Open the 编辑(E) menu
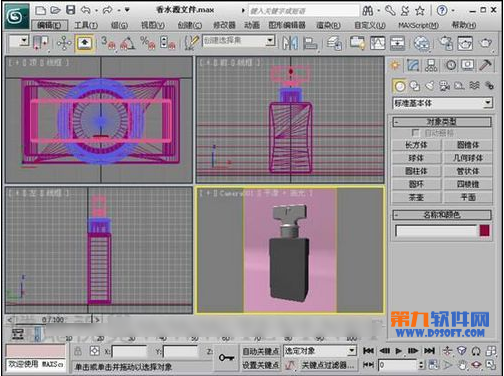504x376 pixels. pos(49,25)
